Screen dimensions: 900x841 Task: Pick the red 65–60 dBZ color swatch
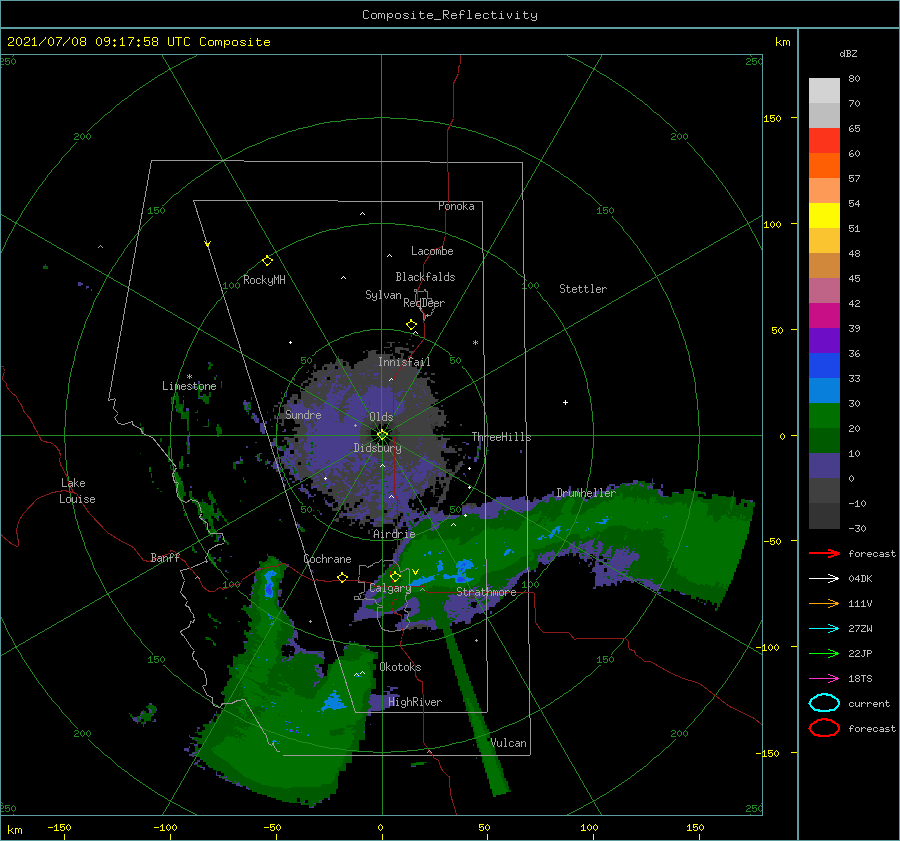click(x=824, y=141)
